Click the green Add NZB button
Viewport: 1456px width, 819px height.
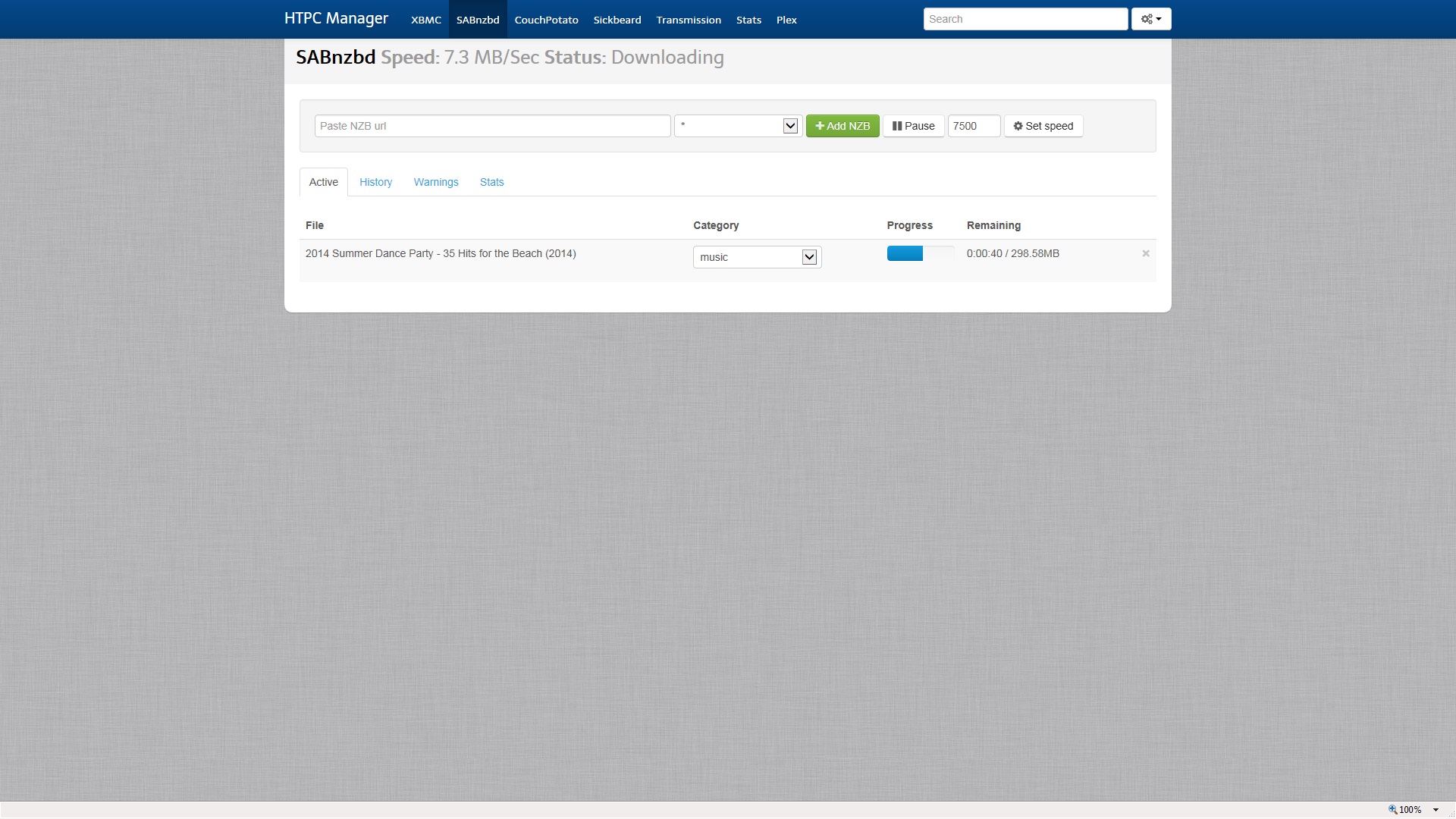click(x=843, y=126)
